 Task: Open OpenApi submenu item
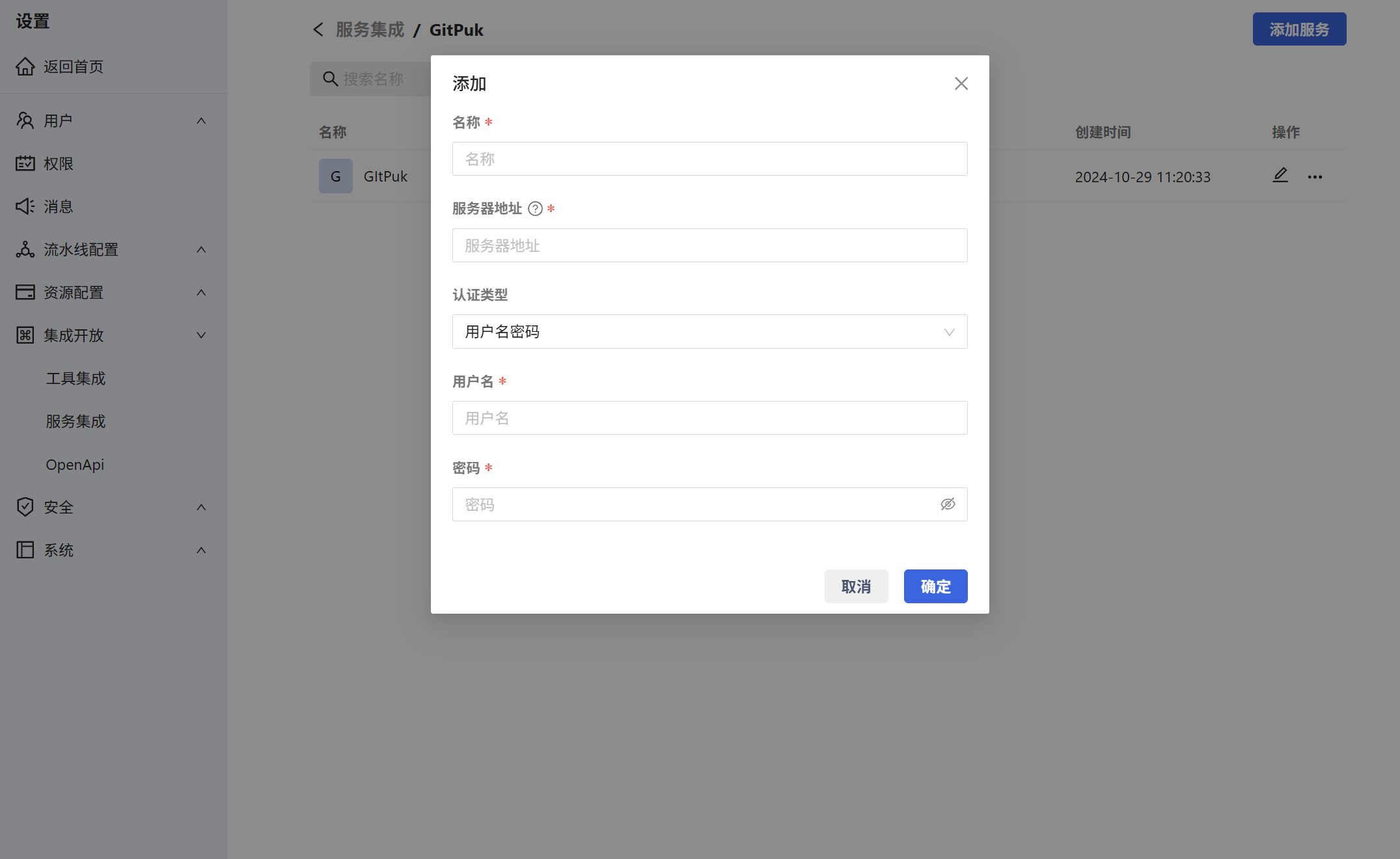coord(75,465)
